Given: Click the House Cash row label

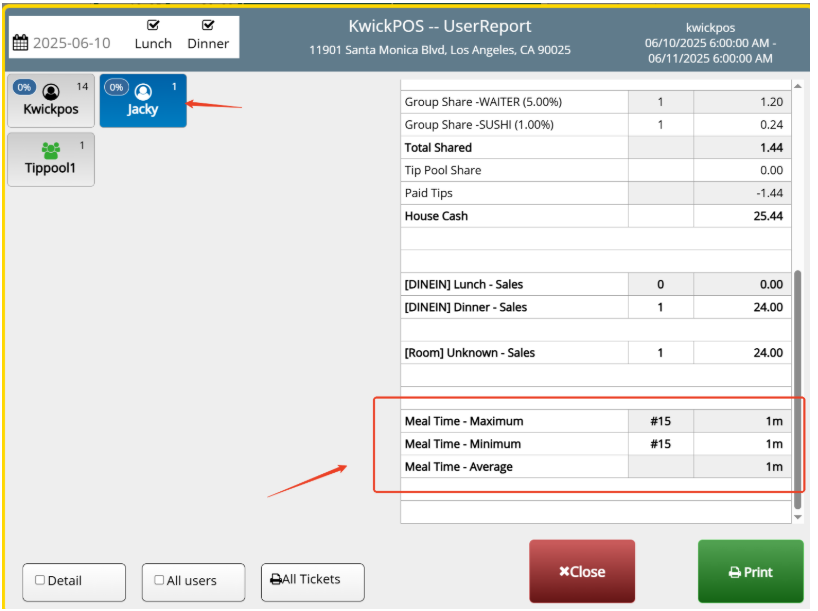Looking at the screenshot, I should click(436, 216).
